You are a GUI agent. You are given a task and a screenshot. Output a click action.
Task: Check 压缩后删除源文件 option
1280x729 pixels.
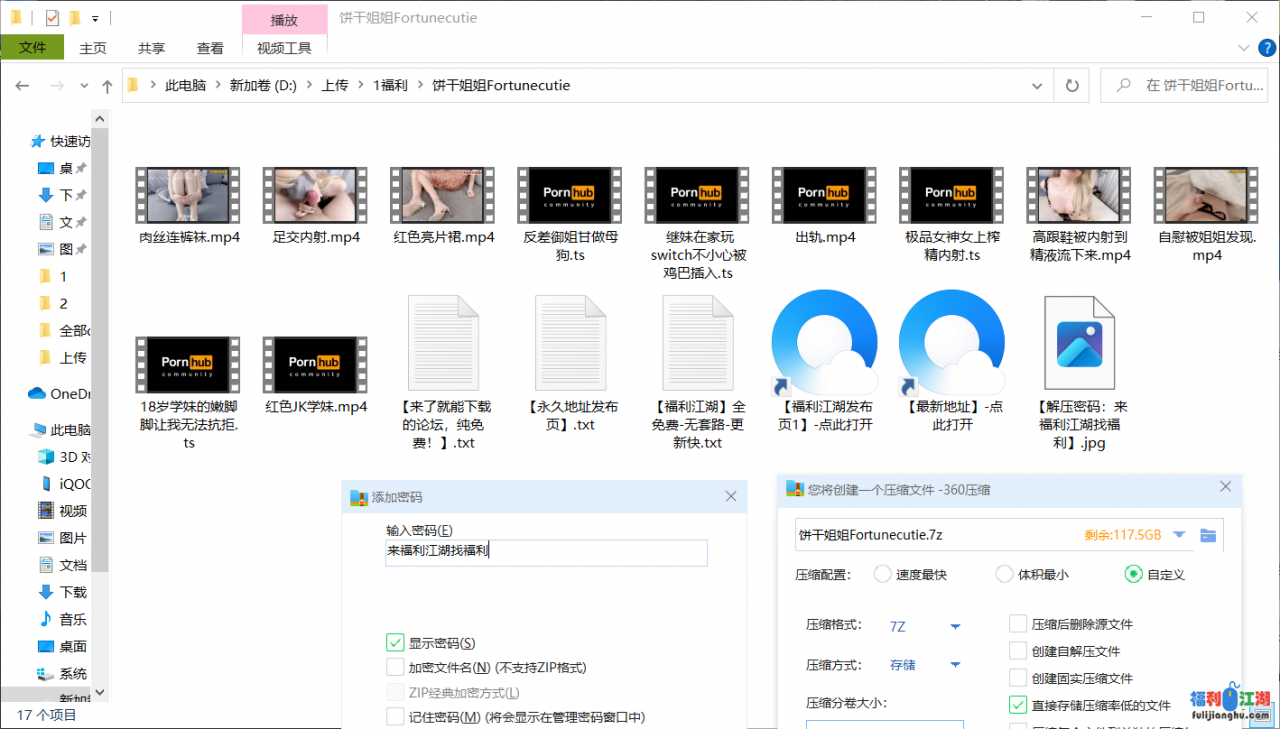(1018, 624)
